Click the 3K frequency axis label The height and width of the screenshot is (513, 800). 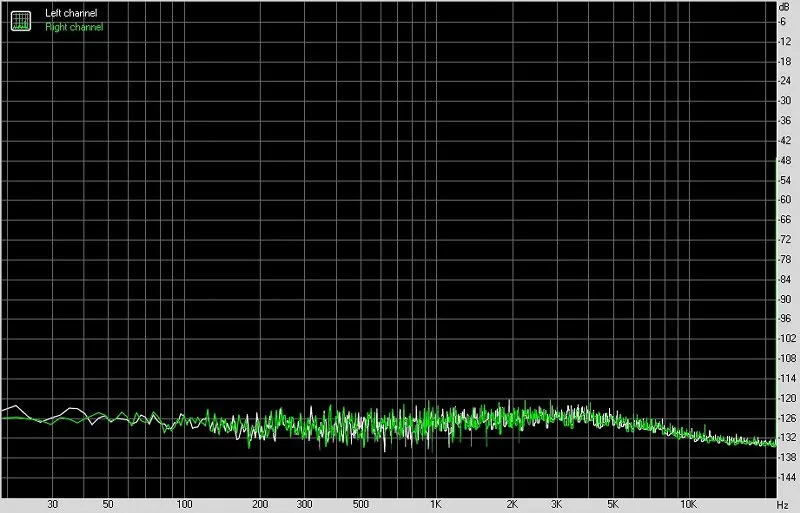click(557, 504)
